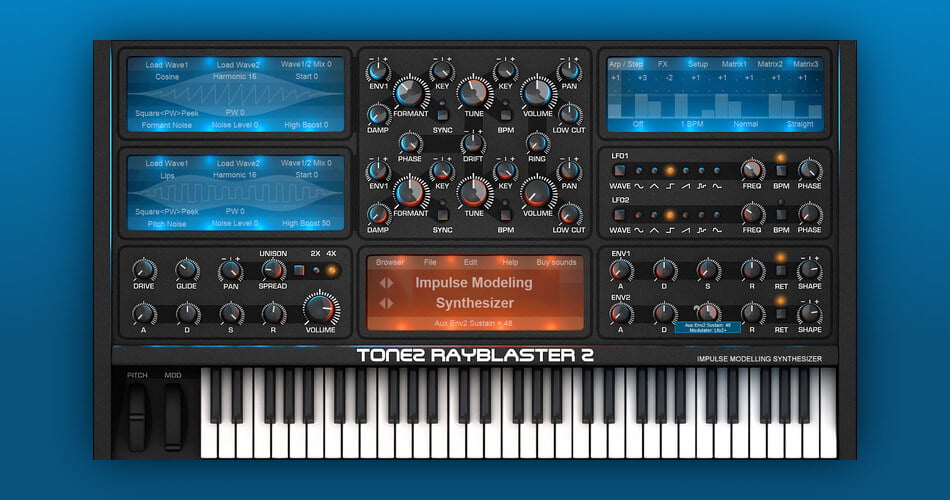This screenshot has height=500, width=950.
Task: Open the Pitch Noise selector
Action: [167, 224]
